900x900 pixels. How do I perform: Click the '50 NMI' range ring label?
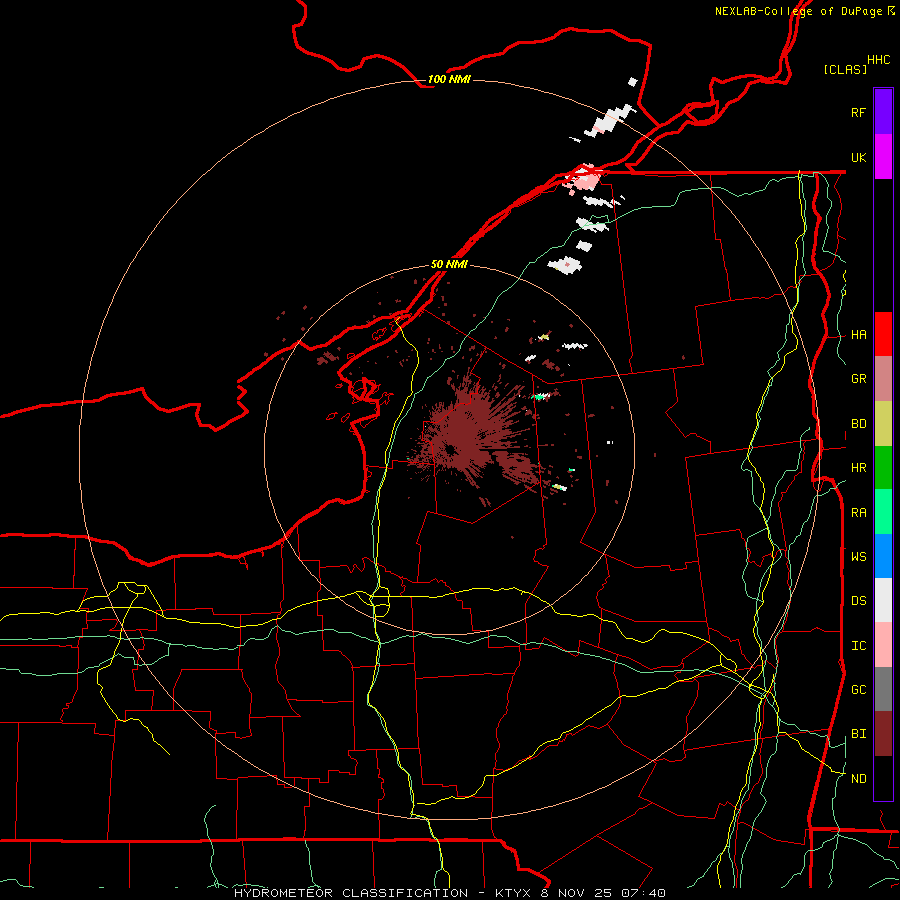point(449,264)
